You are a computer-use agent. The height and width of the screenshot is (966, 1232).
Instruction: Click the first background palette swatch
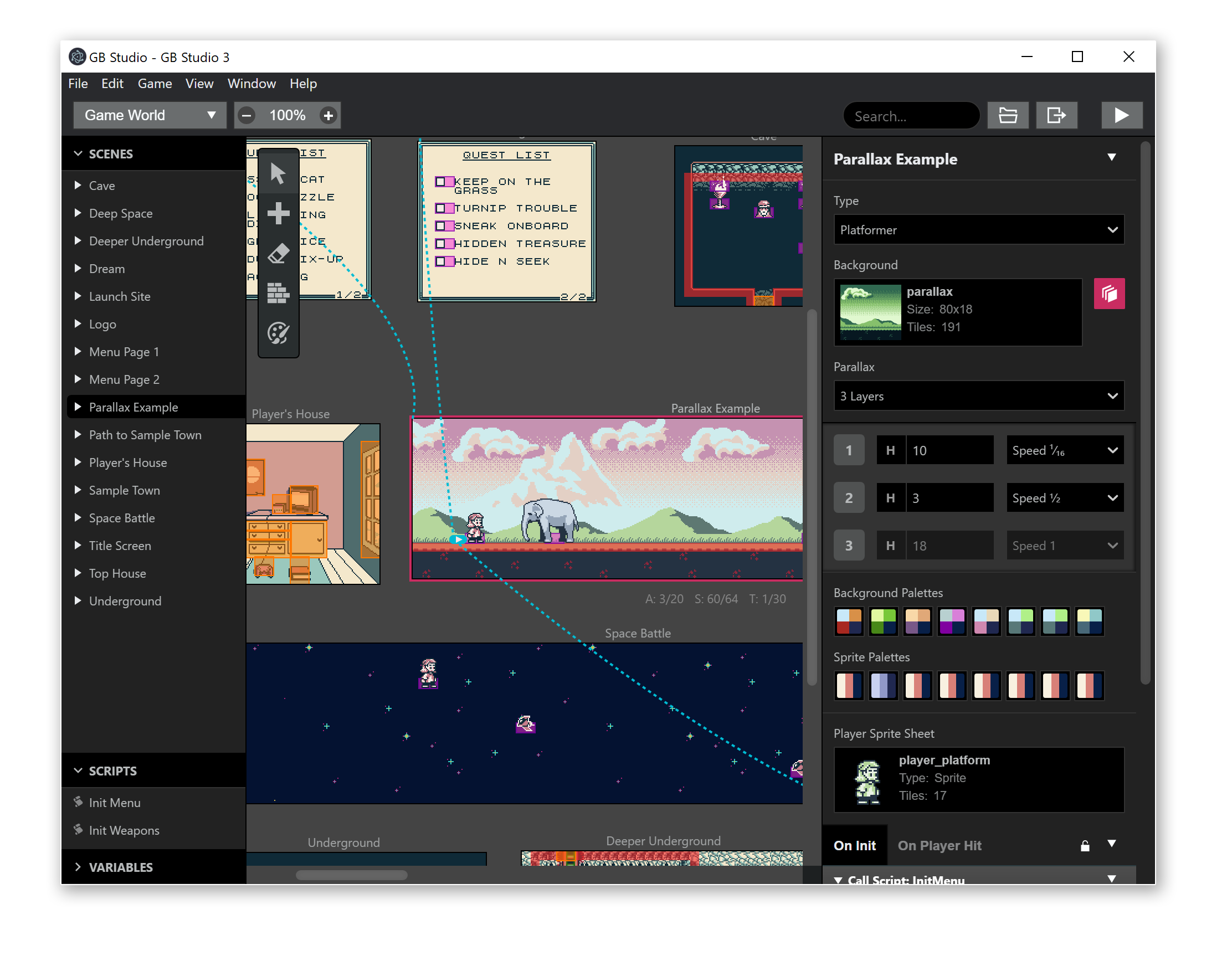pos(849,621)
